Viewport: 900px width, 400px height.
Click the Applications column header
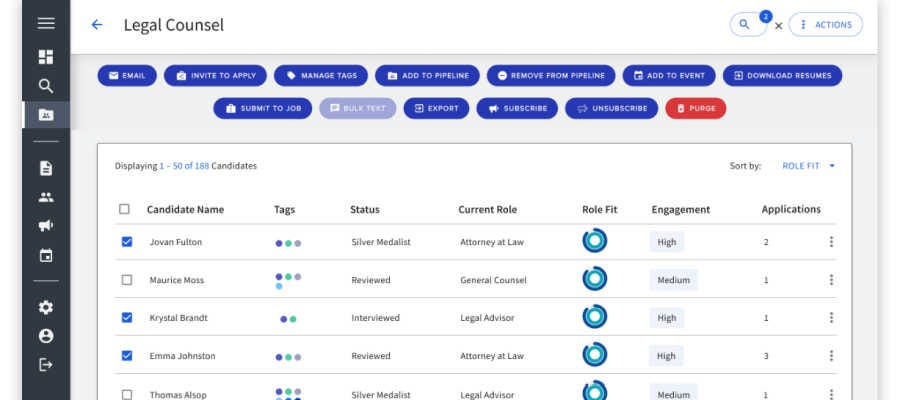coord(791,209)
